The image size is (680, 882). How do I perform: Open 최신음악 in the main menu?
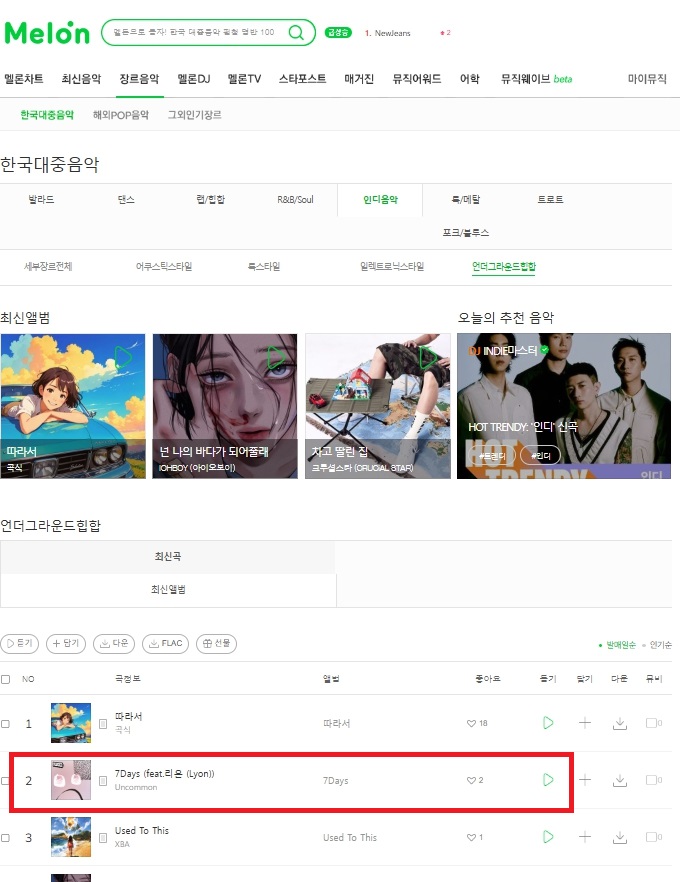(82, 79)
